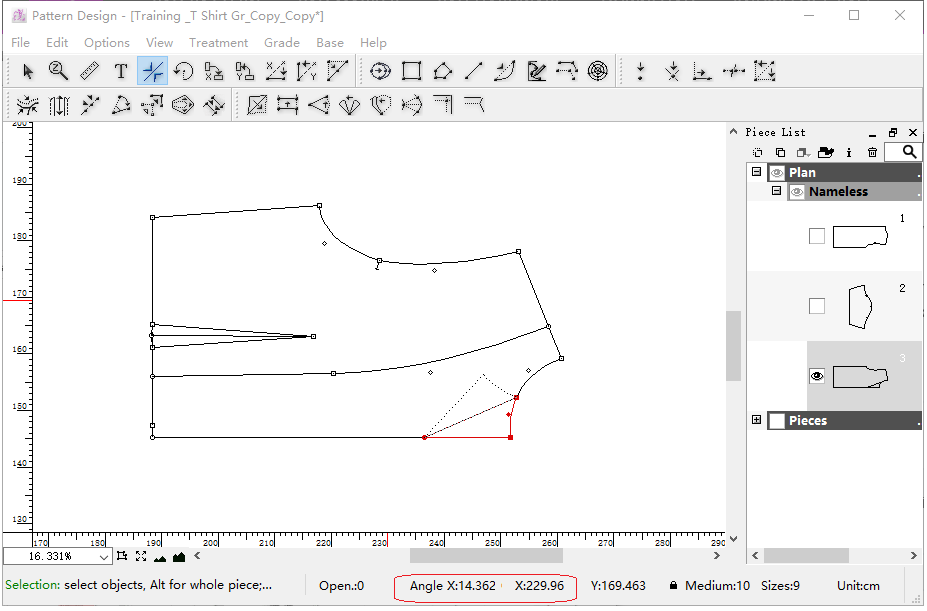Open the Treatment menu

tap(218, 43)
